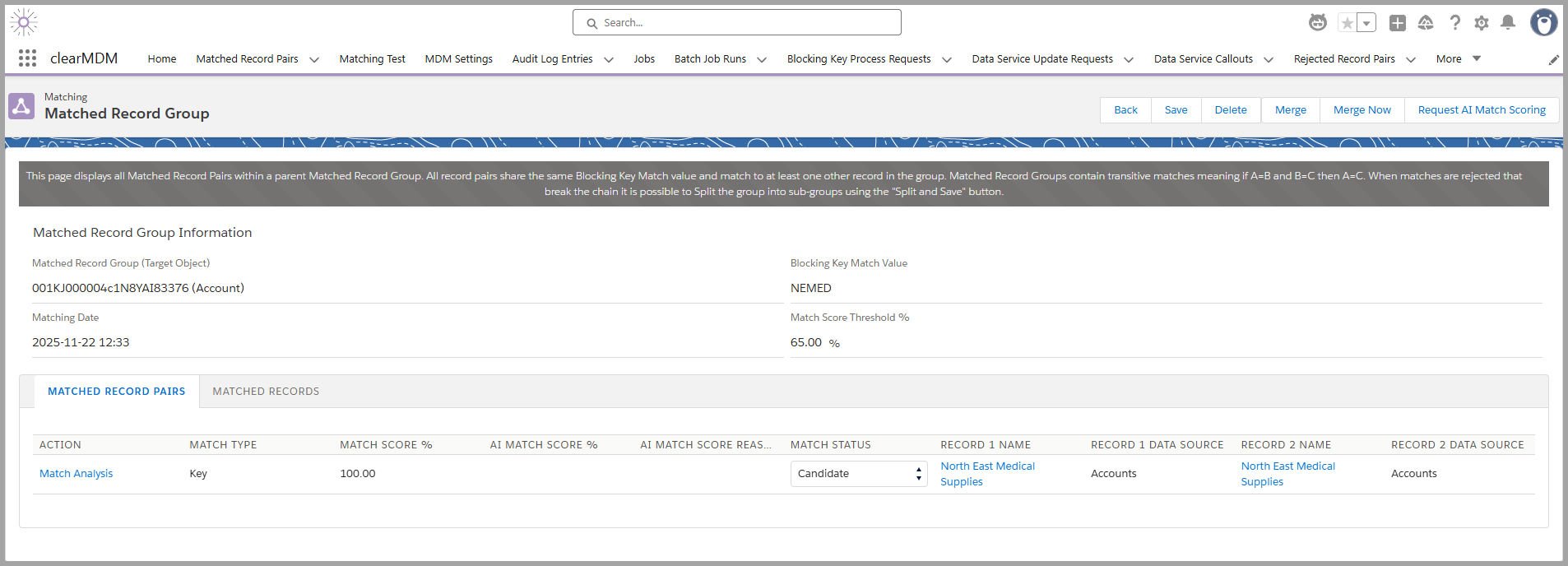1568x566 pixels.
Task: Click the global actions plus icon
Action: point(1397,23)
